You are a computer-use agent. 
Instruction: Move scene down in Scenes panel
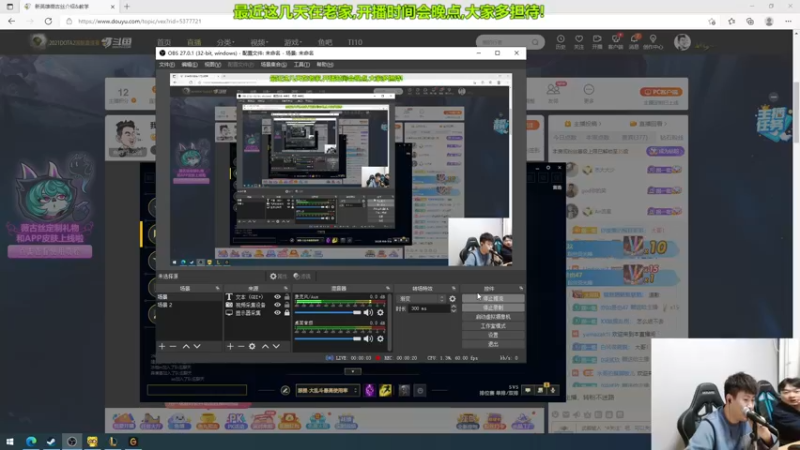point(197,346)
